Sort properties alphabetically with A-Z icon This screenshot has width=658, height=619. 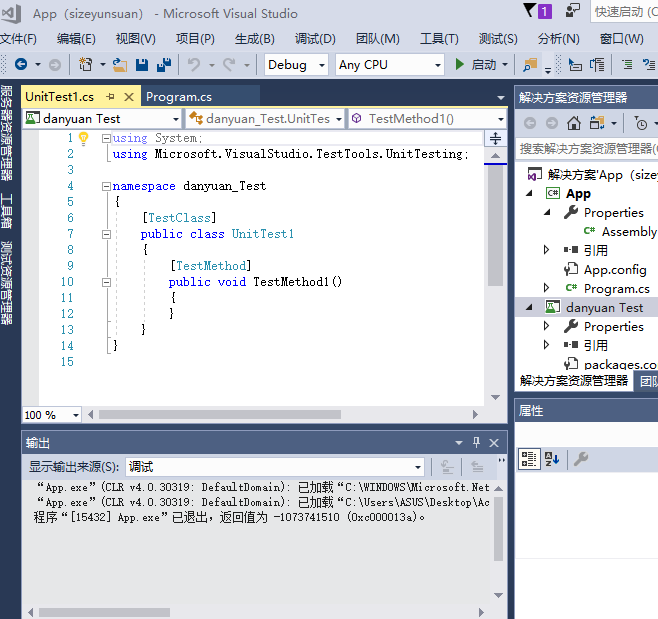tap(552, 459)
